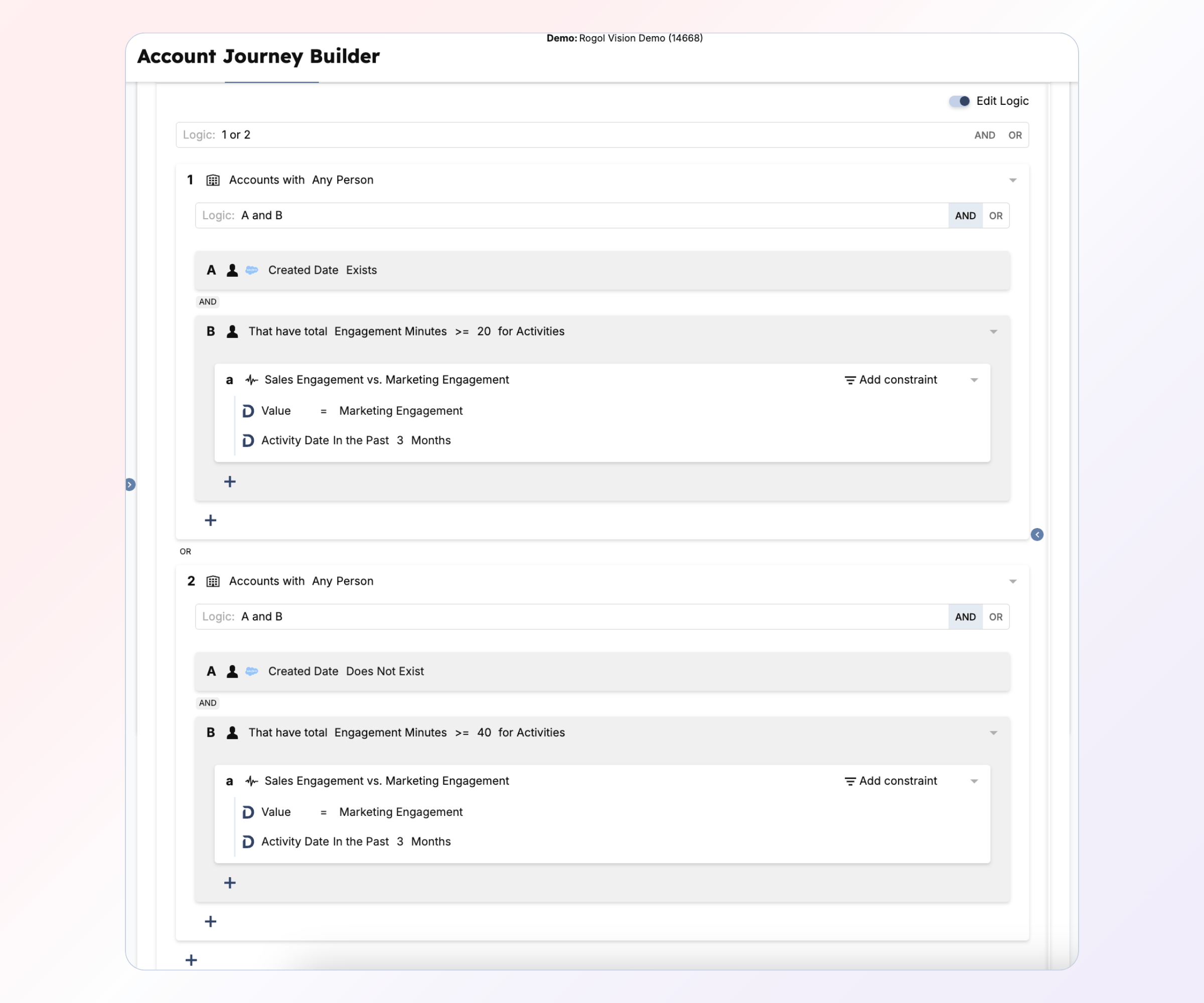The height and width of the screenshot is (1003, 1204).
Task: Click Salesforce cloud icon beside Created Date Exists
Action: coord(252,270)
